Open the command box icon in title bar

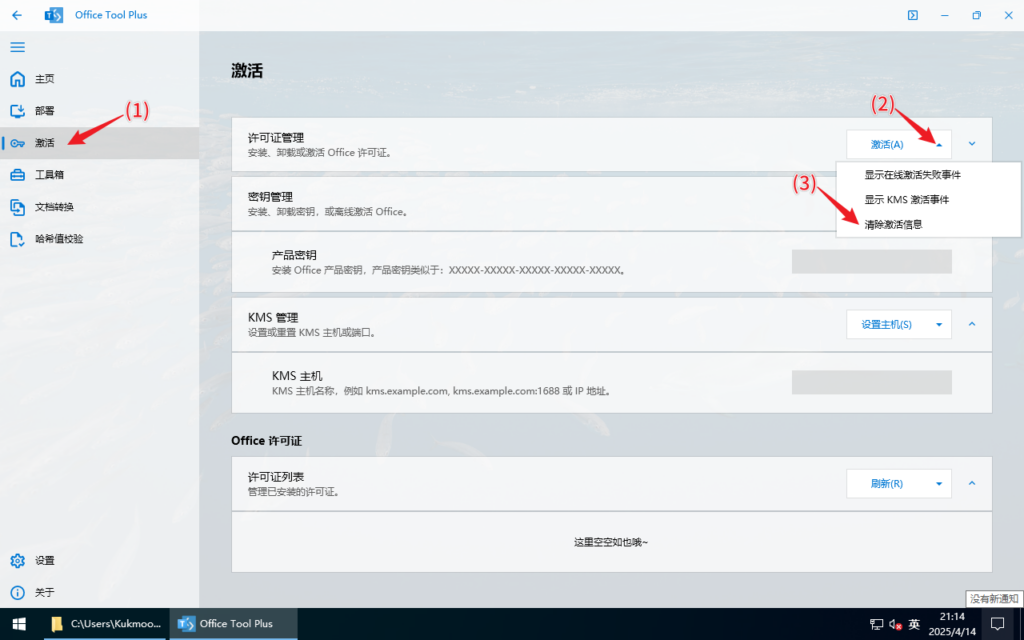click(912, 15)
